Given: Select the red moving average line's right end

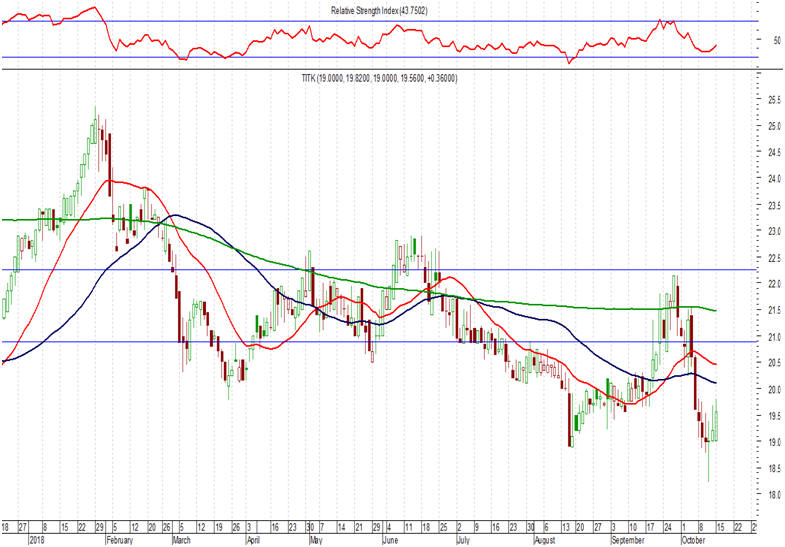Looking at the screenshot, I should click(715, 364).
